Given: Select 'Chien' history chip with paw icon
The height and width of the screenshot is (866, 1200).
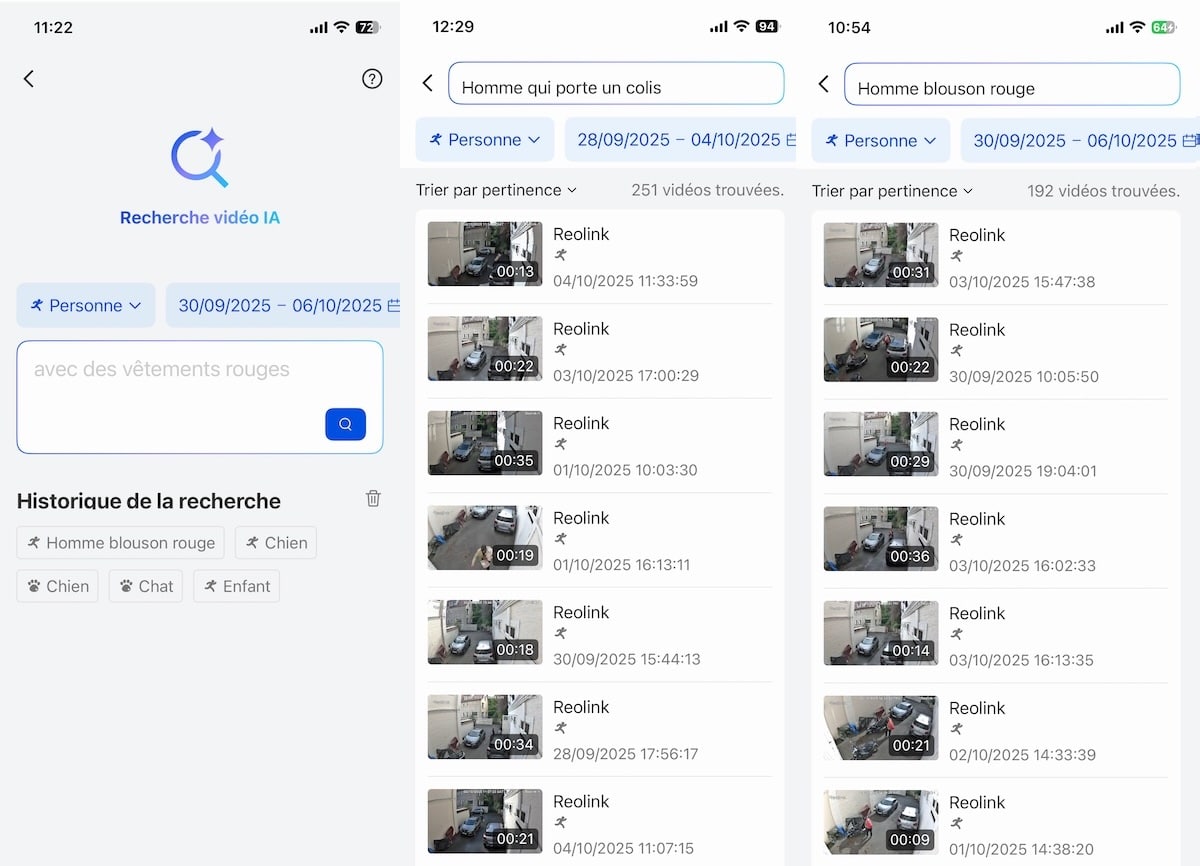Looking at the screenshot, I should coord(57,586).
